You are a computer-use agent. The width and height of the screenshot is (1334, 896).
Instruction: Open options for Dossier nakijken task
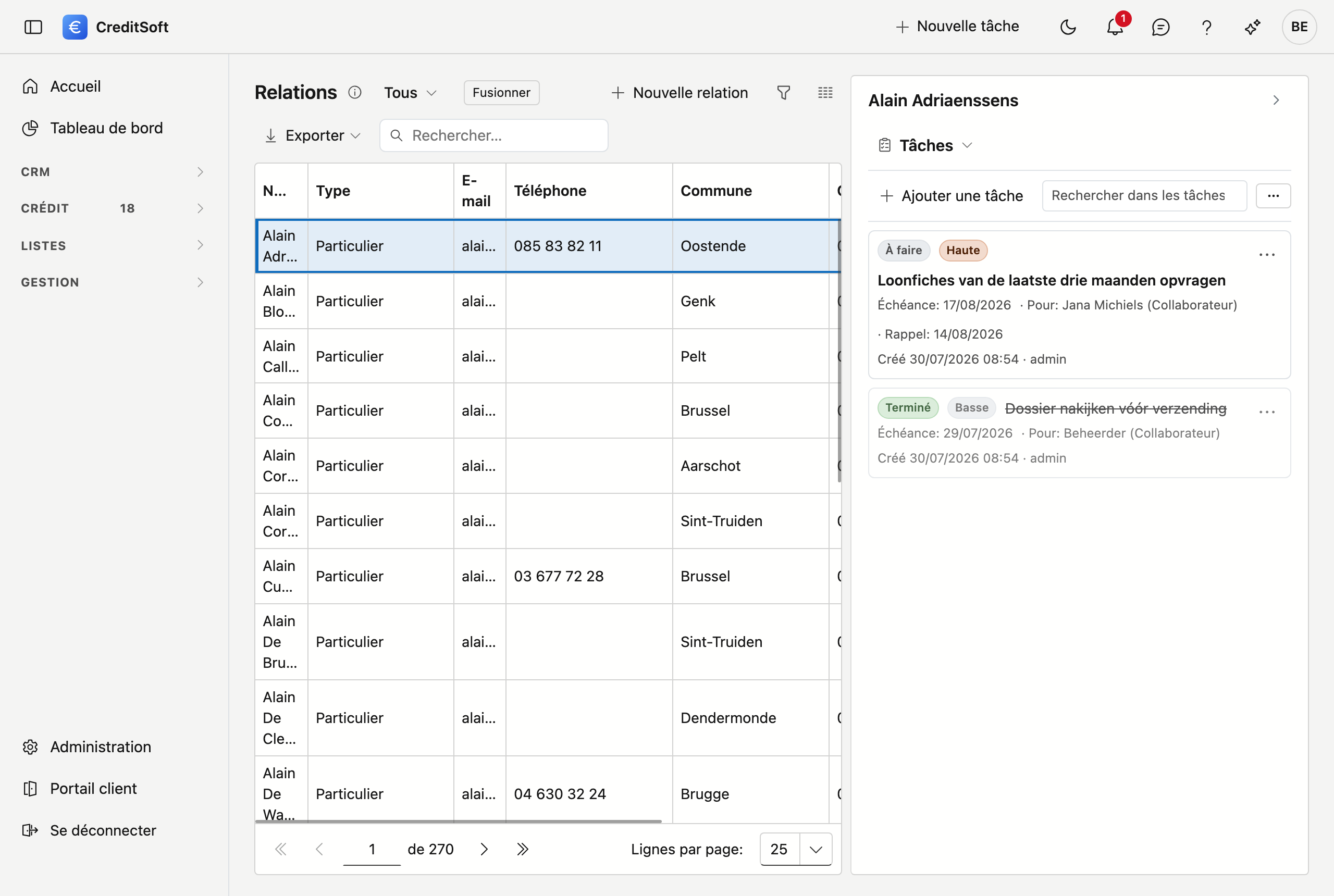coord(1267,412)
